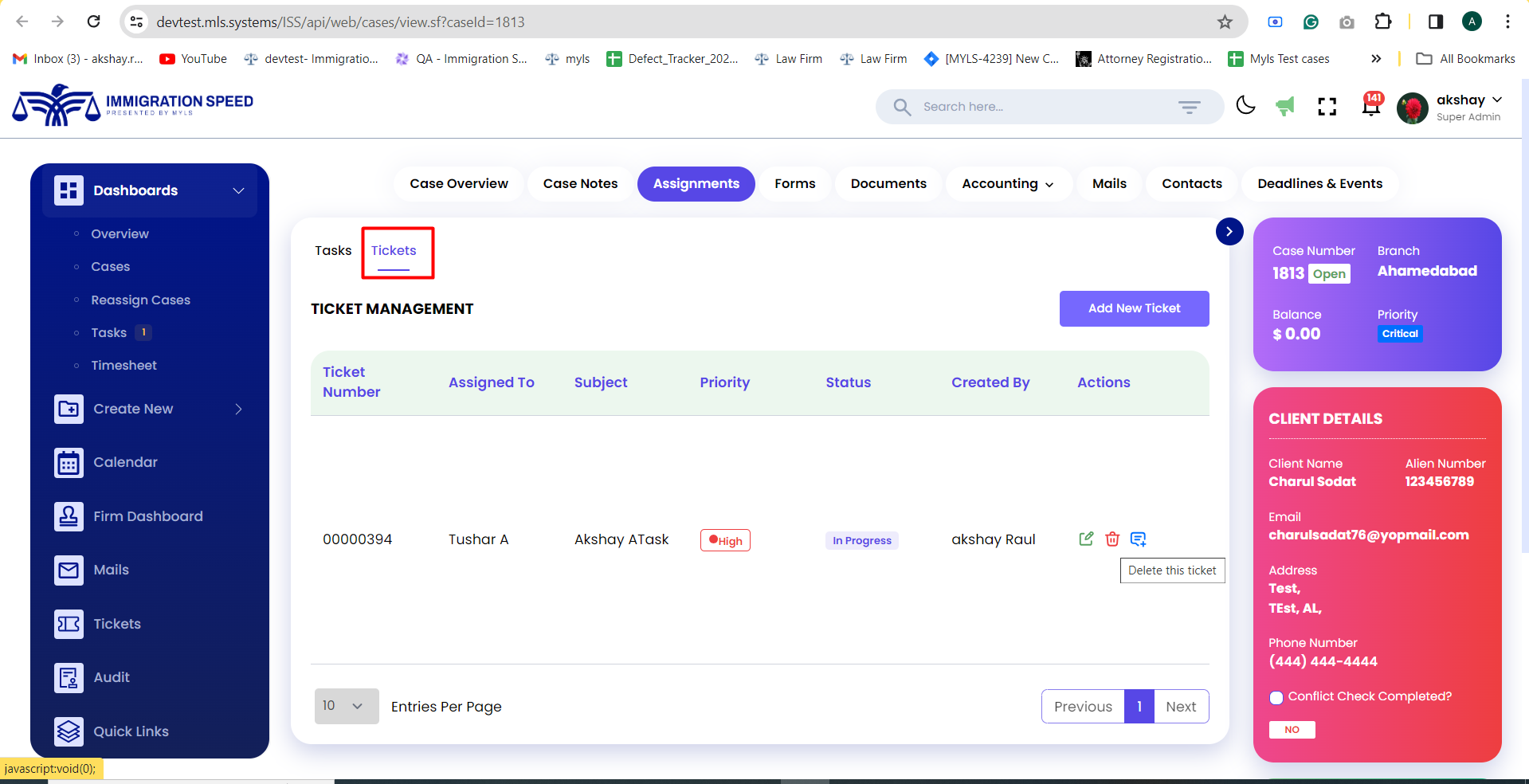This screenshot has width=1529, height=784.
Task: Click the Next pagination button
Action: (x=1180, y=707)
